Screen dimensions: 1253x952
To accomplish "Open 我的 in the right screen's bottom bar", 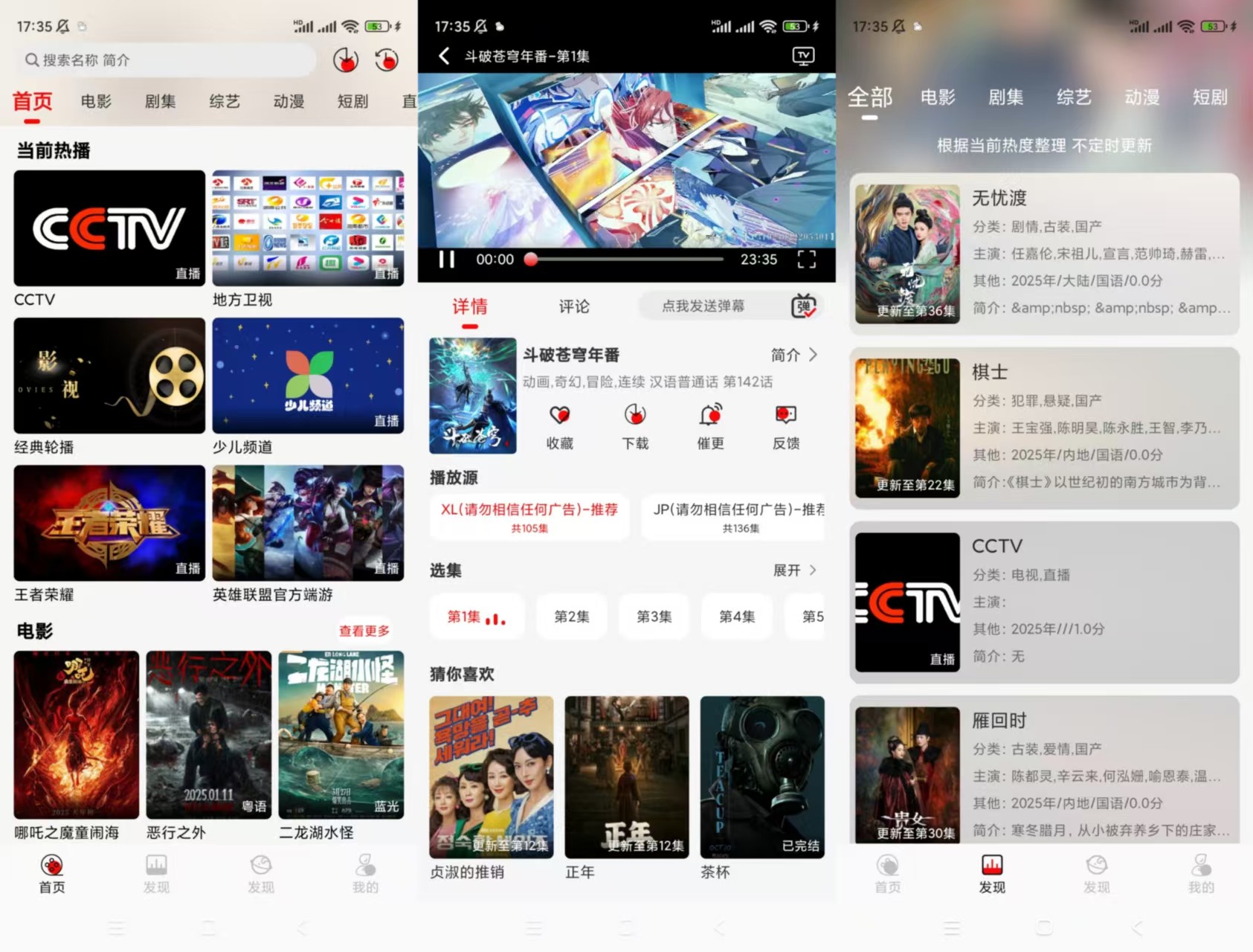I will 1201,874.
